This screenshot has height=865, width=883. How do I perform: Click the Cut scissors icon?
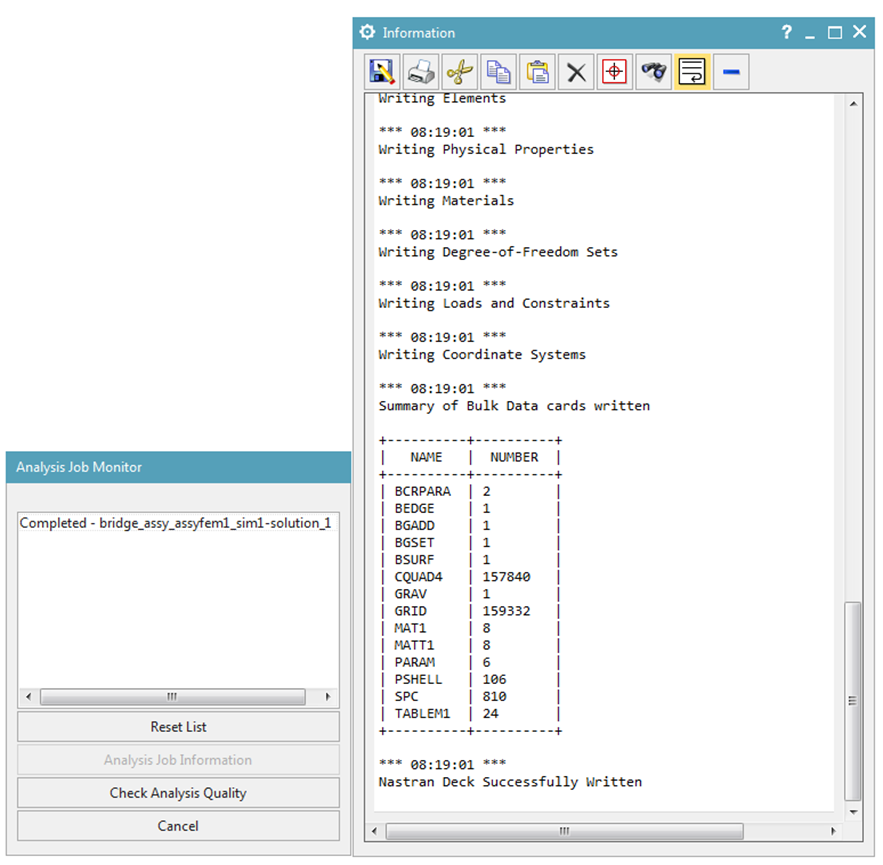(x=460, y=72)
